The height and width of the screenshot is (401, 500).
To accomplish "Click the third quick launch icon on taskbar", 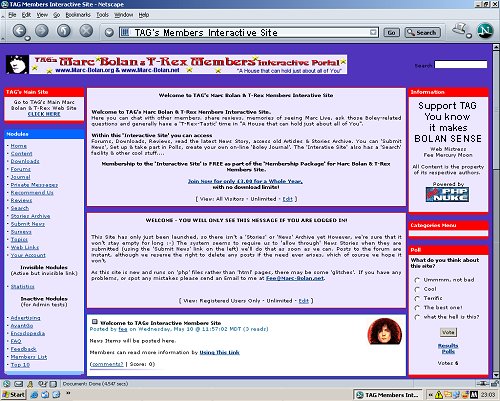I will pyautogui.click(x=56, y=395).
